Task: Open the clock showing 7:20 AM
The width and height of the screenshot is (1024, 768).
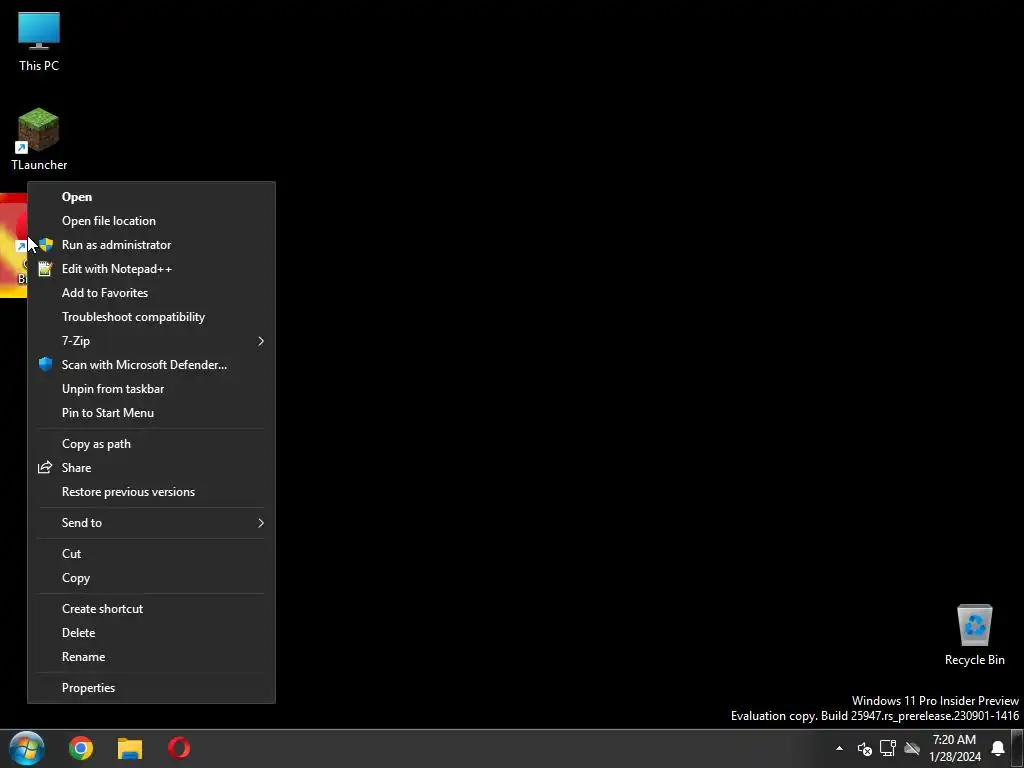Action: [x=955, y=748]
